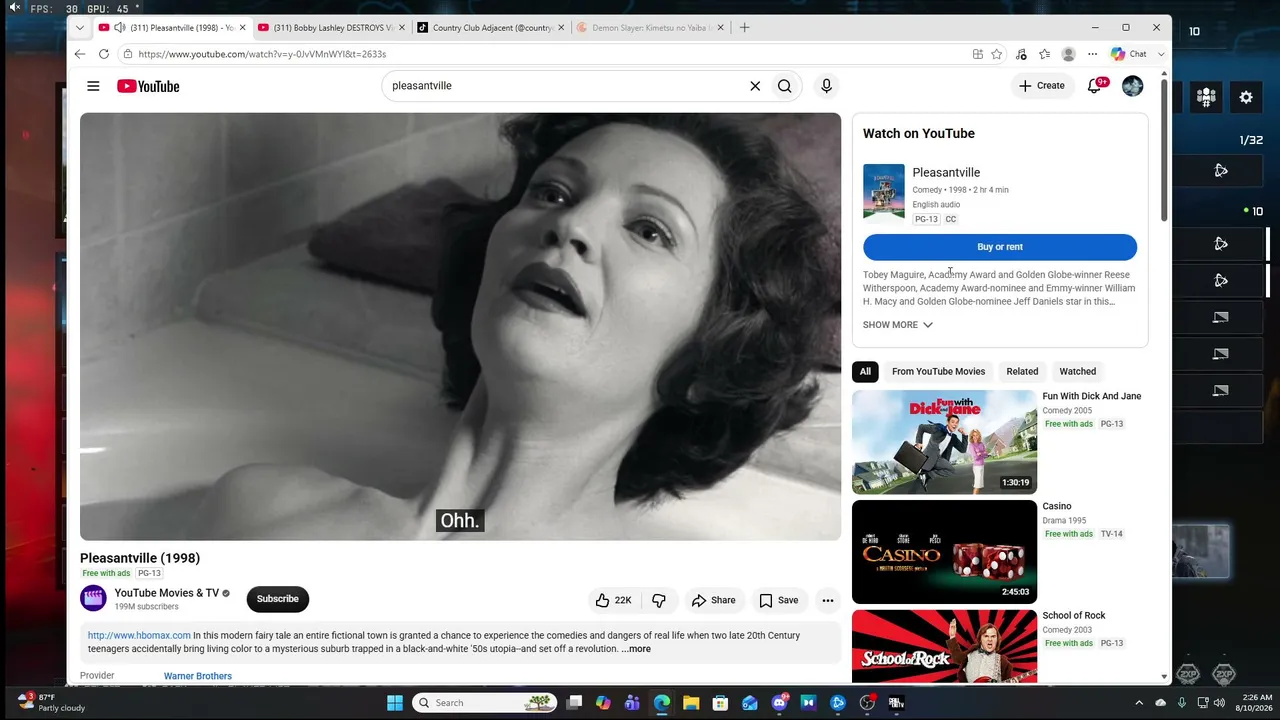1280x720 pixels.
Task: Focus the YouTube search input field
Action: point(565,86)
